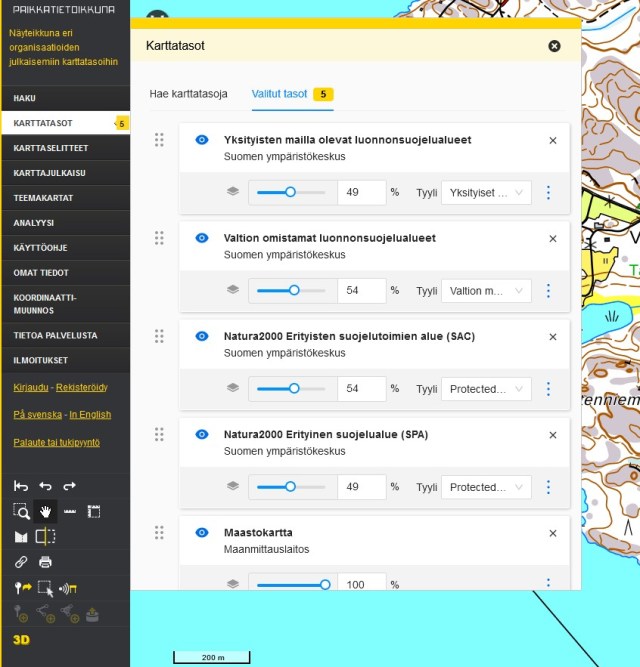Hide the Maastokartta layer using eye icon

(201, 533)
